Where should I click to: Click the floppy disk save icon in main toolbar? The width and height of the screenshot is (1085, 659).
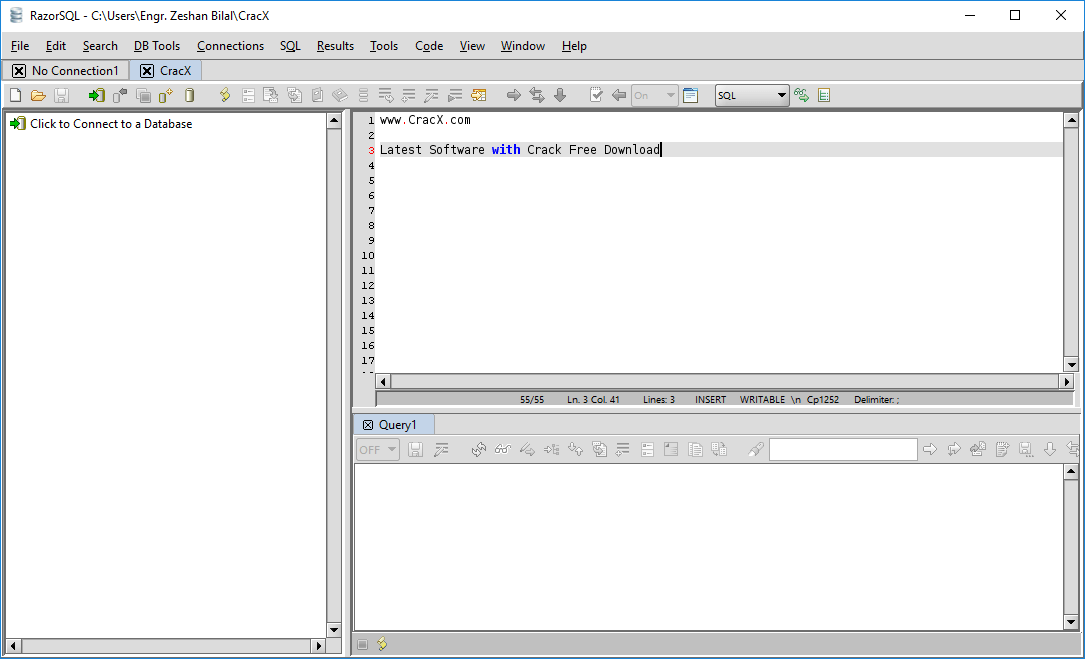(x=62, y=96)
